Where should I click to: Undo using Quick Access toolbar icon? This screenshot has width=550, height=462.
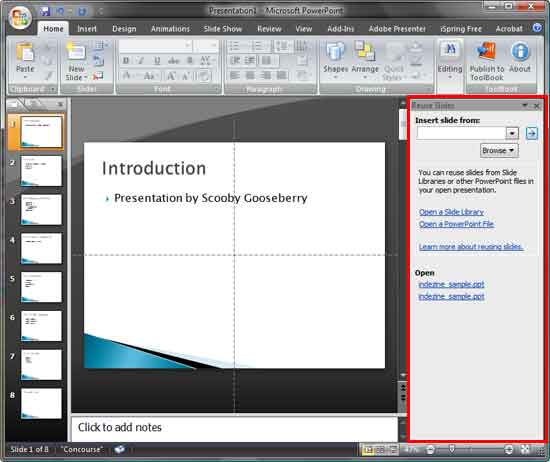[60, 11]
